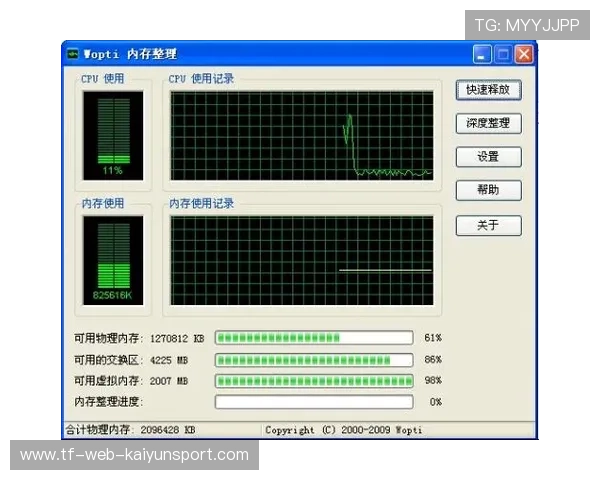Click the 可用虚拟内存 progress bar at 98%
Viewport: 600px width, 480px height.
(x=314, y=381)
